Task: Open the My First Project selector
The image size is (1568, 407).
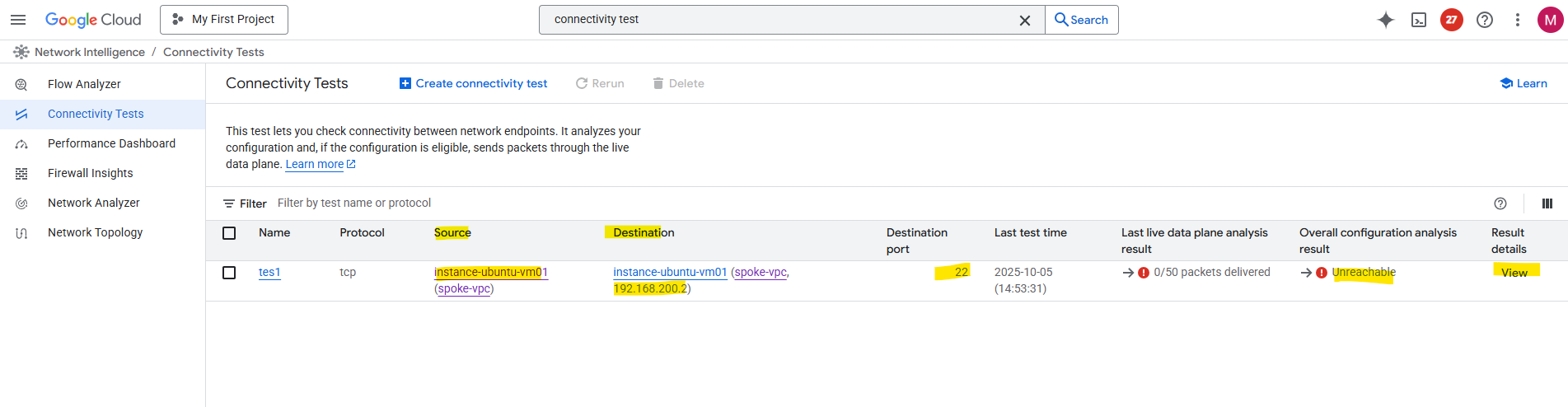Action: click(224, 20)
